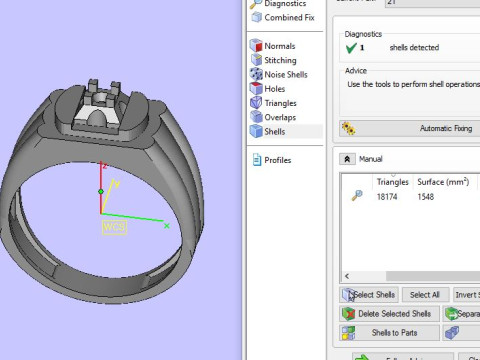
Task: Click the Normals icon
Action: [x=256, y=46]
